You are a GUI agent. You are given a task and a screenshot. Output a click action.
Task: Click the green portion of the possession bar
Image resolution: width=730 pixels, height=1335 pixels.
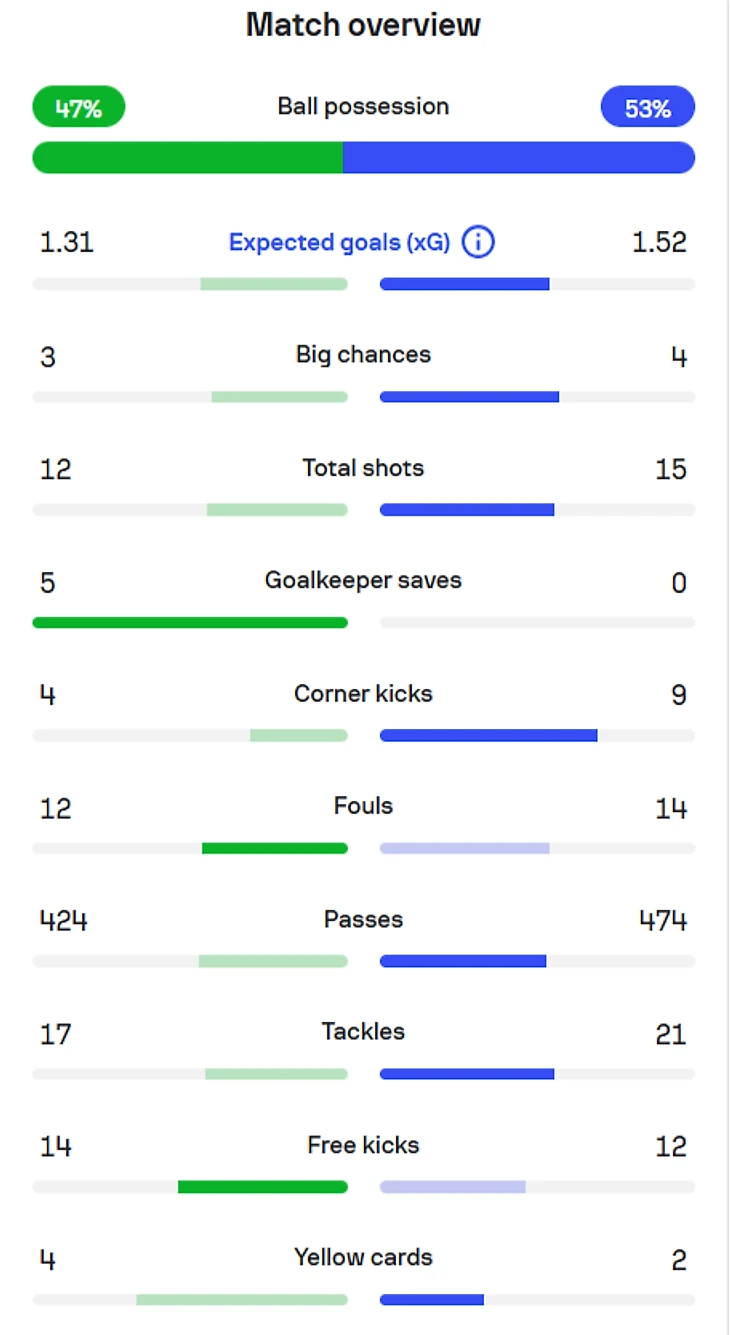click(x=188, y=158)
